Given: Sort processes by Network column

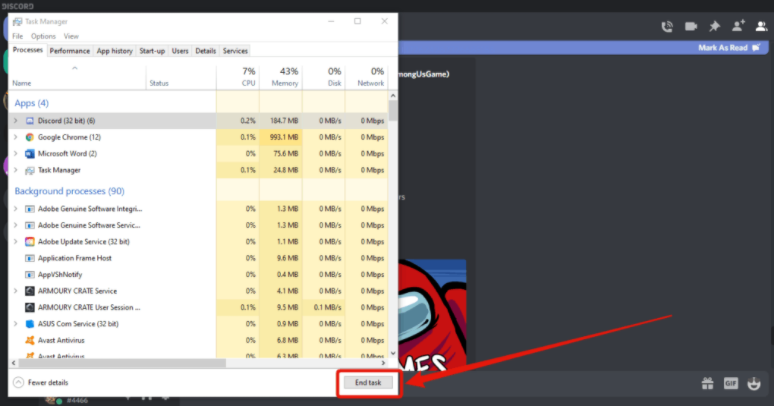Looking at the screenshot, I should 366,78.
